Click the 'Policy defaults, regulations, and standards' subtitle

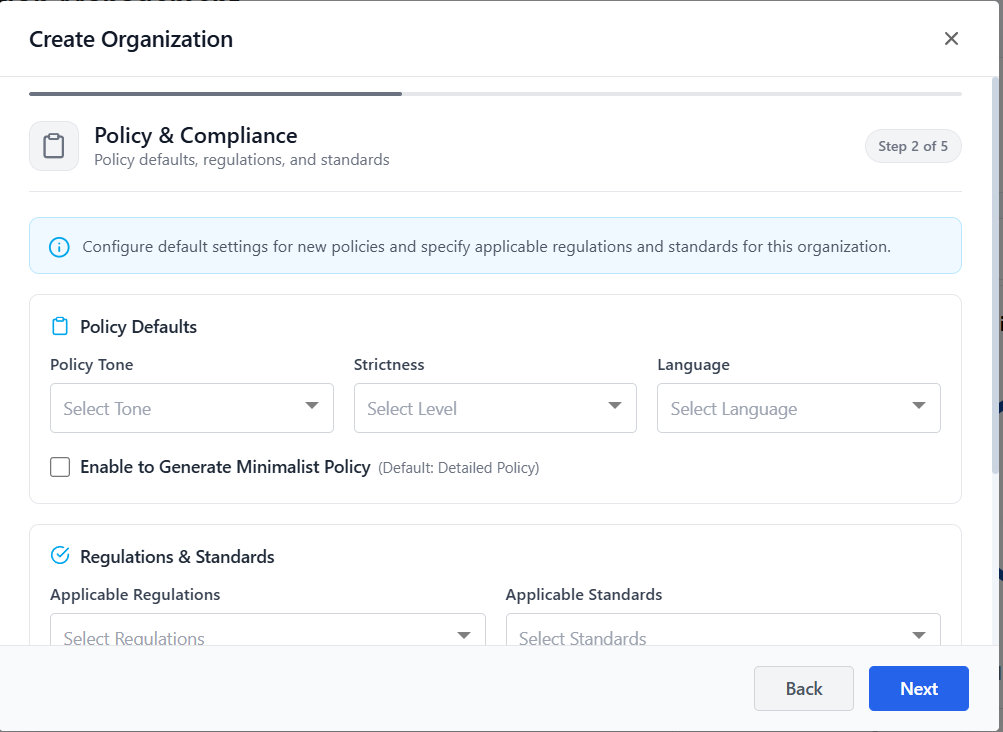point(242,160)
